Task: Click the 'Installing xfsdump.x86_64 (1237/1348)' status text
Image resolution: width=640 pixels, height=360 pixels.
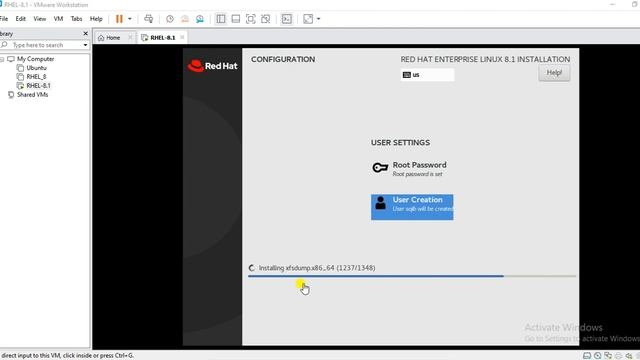Action: pyautogui.click(x=317, y=268)
